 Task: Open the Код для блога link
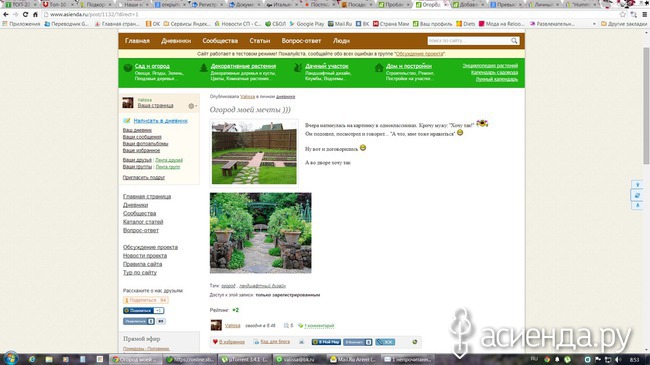[x=275, y=342]
